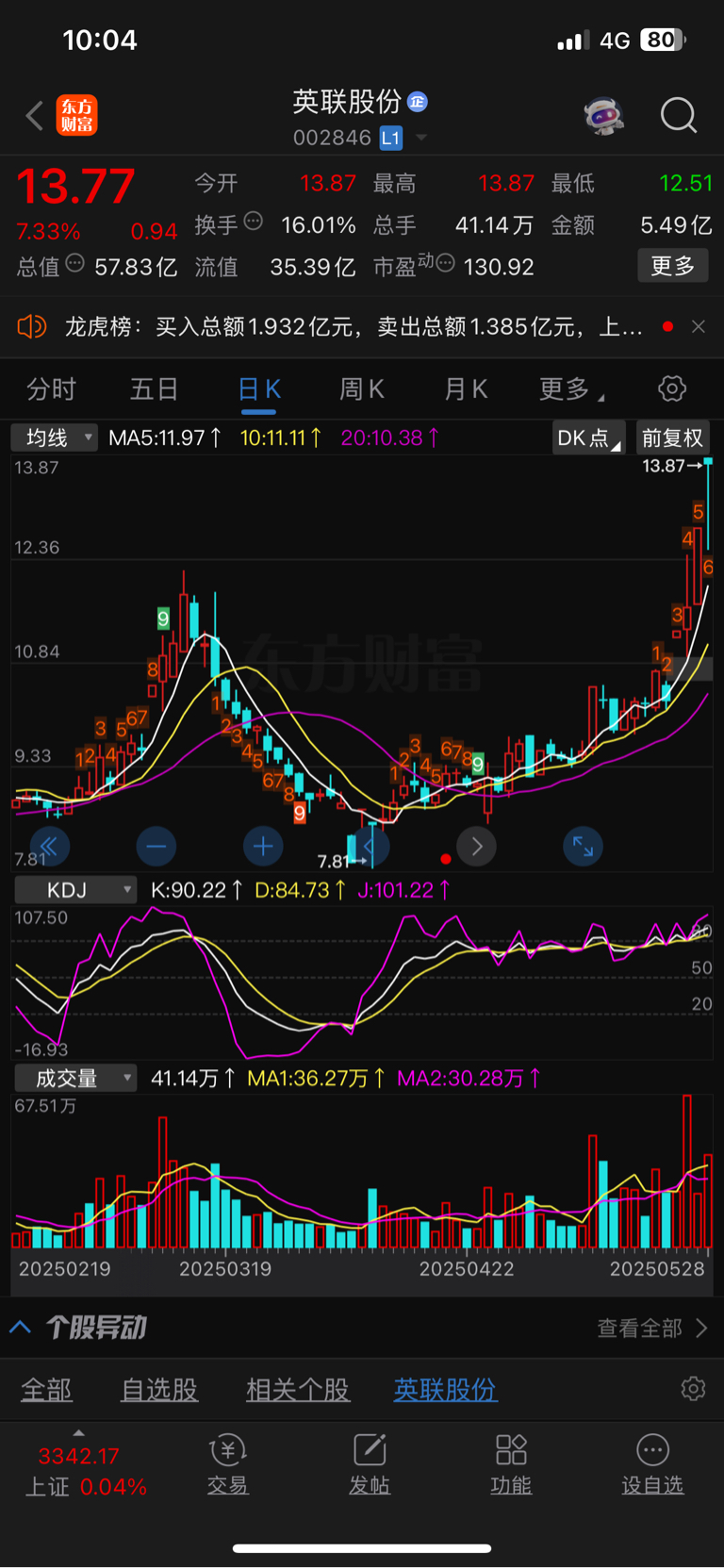Select the 自选股 filter tab
The image size is (724, 1568).
click(x=159, y=1390)
